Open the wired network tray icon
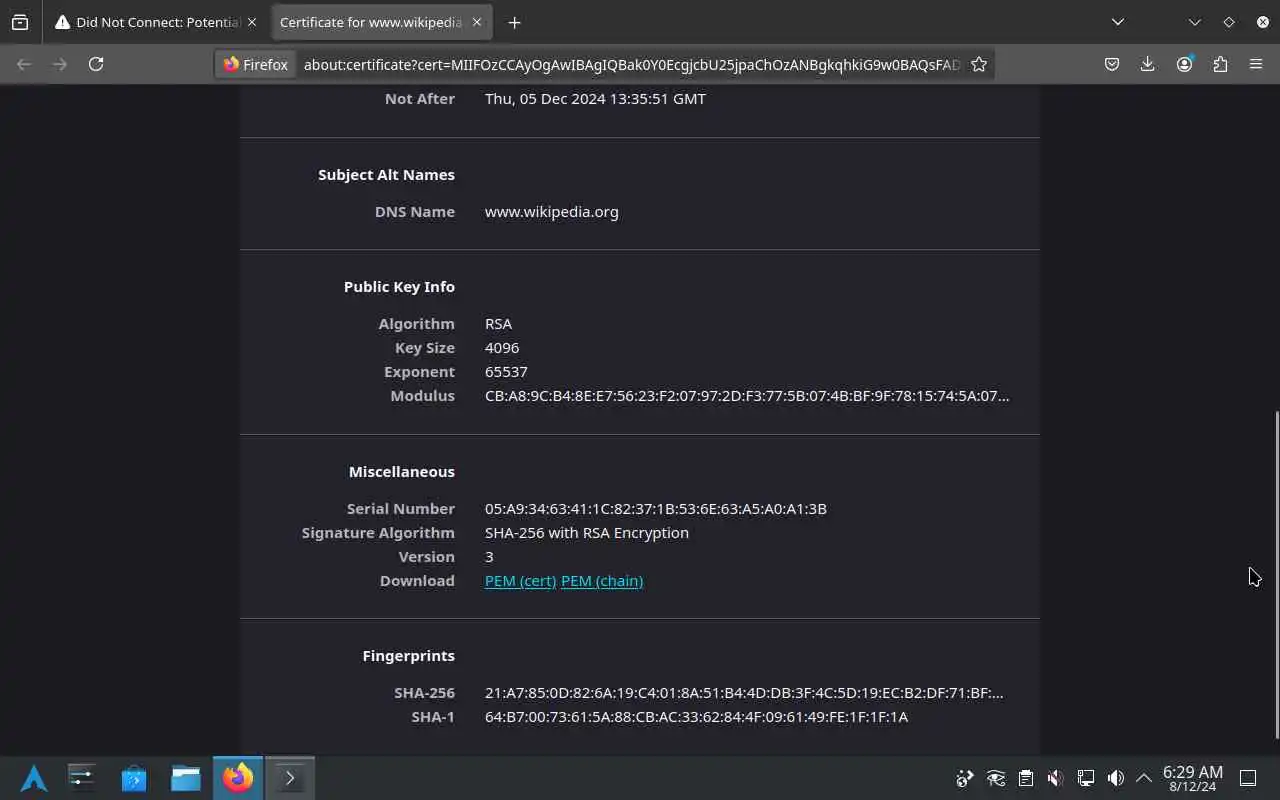Screen dimensions: 1280x800 click(x=1085, y=778)
